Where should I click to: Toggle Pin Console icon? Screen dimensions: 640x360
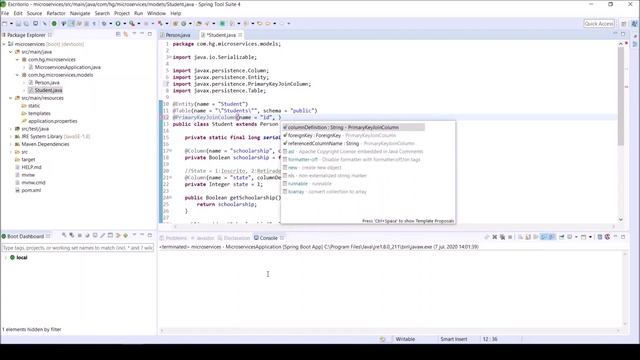coord(562,237)
